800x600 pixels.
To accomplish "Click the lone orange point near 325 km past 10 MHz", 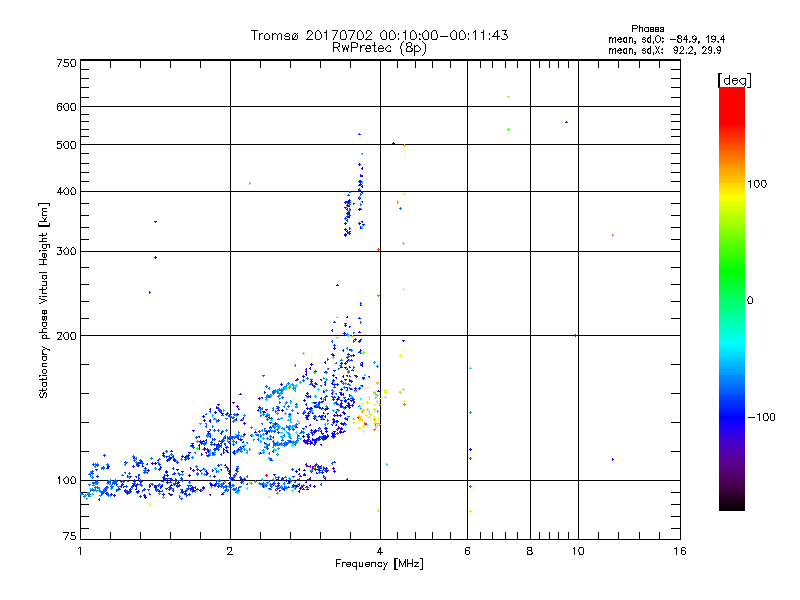I will pos(613,235).
